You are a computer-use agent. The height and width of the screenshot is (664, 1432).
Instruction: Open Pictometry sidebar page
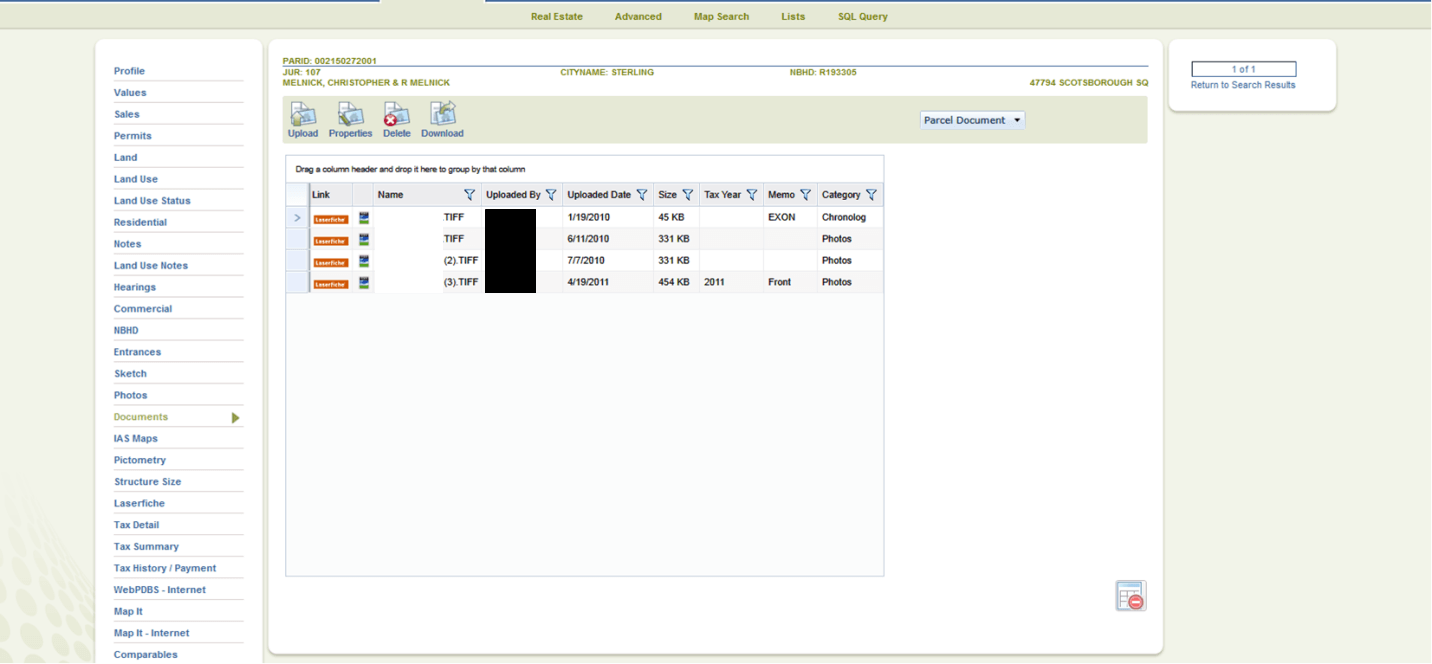(140, 460)
